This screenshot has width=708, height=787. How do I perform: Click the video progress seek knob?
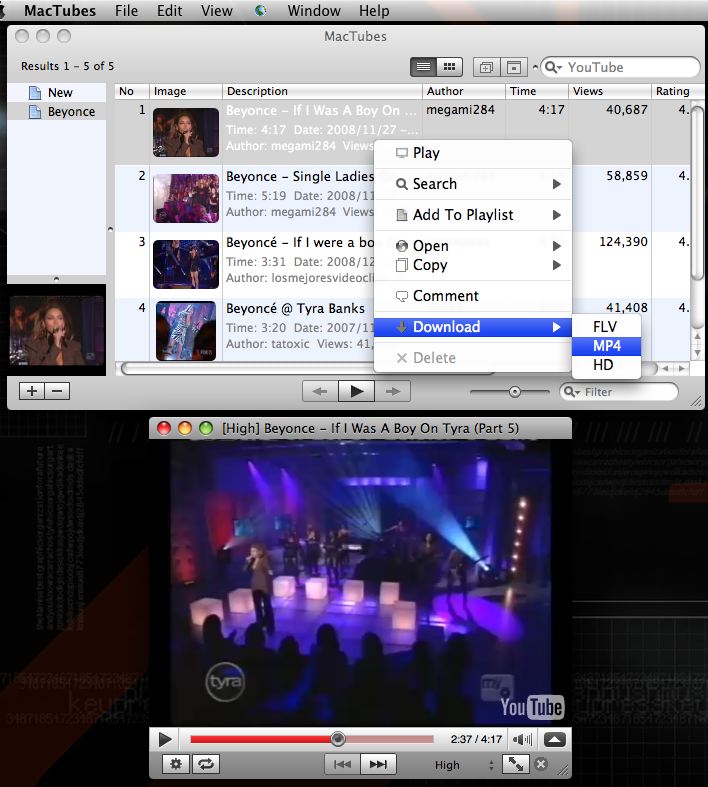[x=338, y=739]
